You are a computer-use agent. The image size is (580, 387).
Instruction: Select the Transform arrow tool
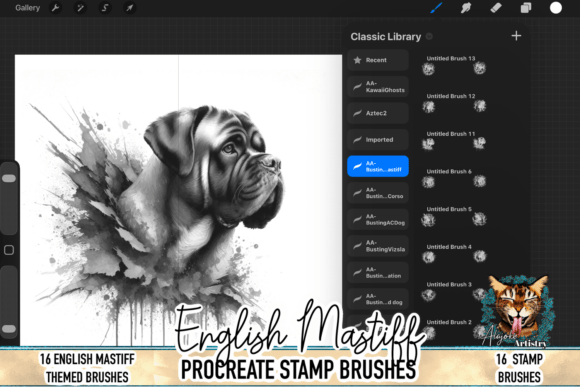pos(129,8)
